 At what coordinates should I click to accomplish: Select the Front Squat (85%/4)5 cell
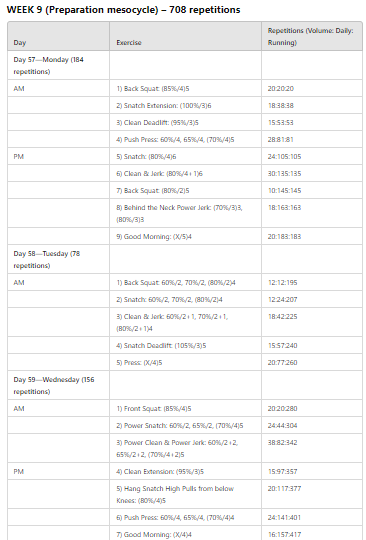pyautogui.click(x=186, y=408)
